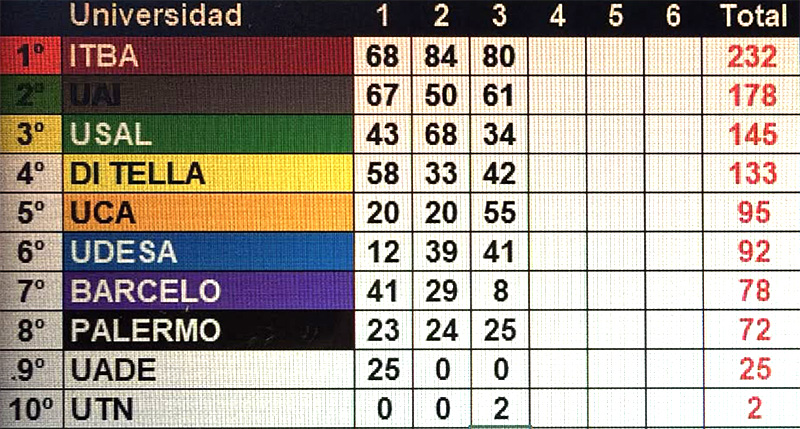Select the ITBA university name cell
The width and height of the screenshot is (800, 429).
pyautogui.click(x=208, y=56)
